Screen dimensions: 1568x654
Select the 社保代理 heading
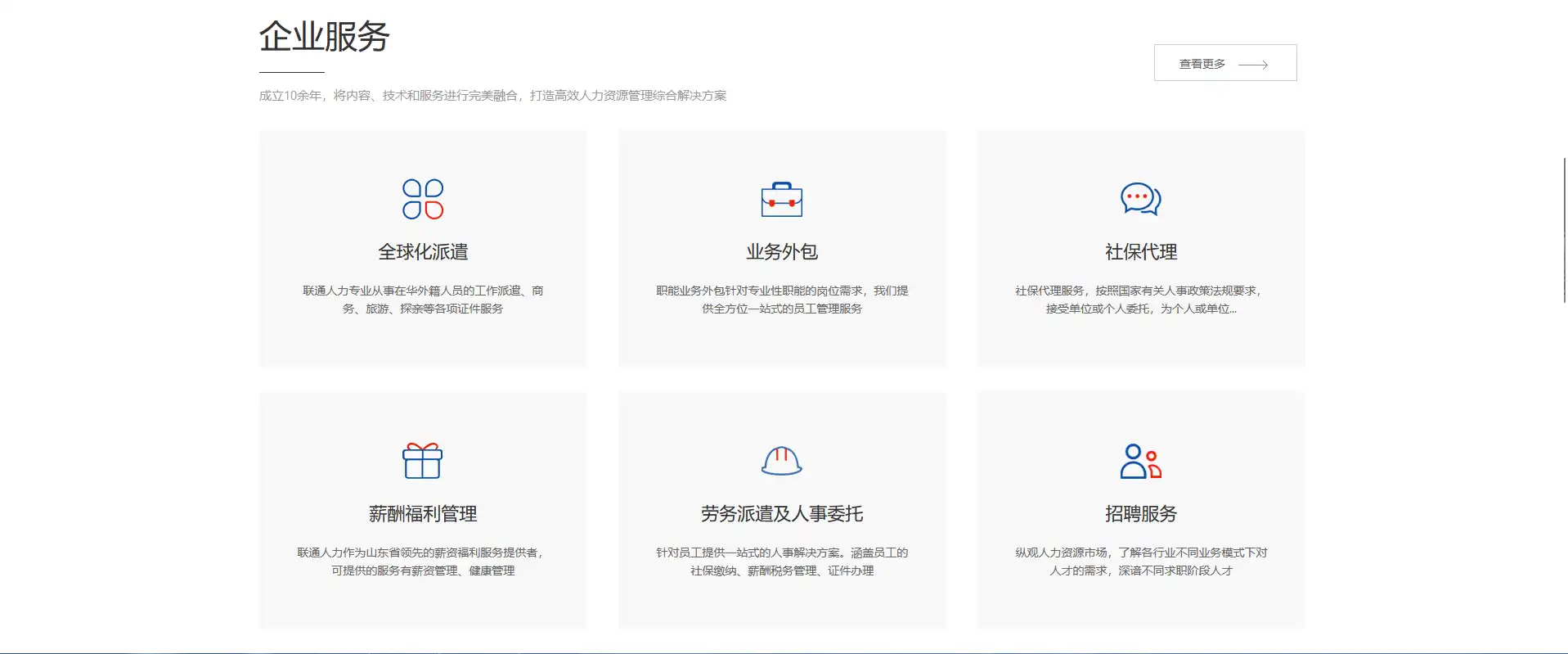(1140, 252)
